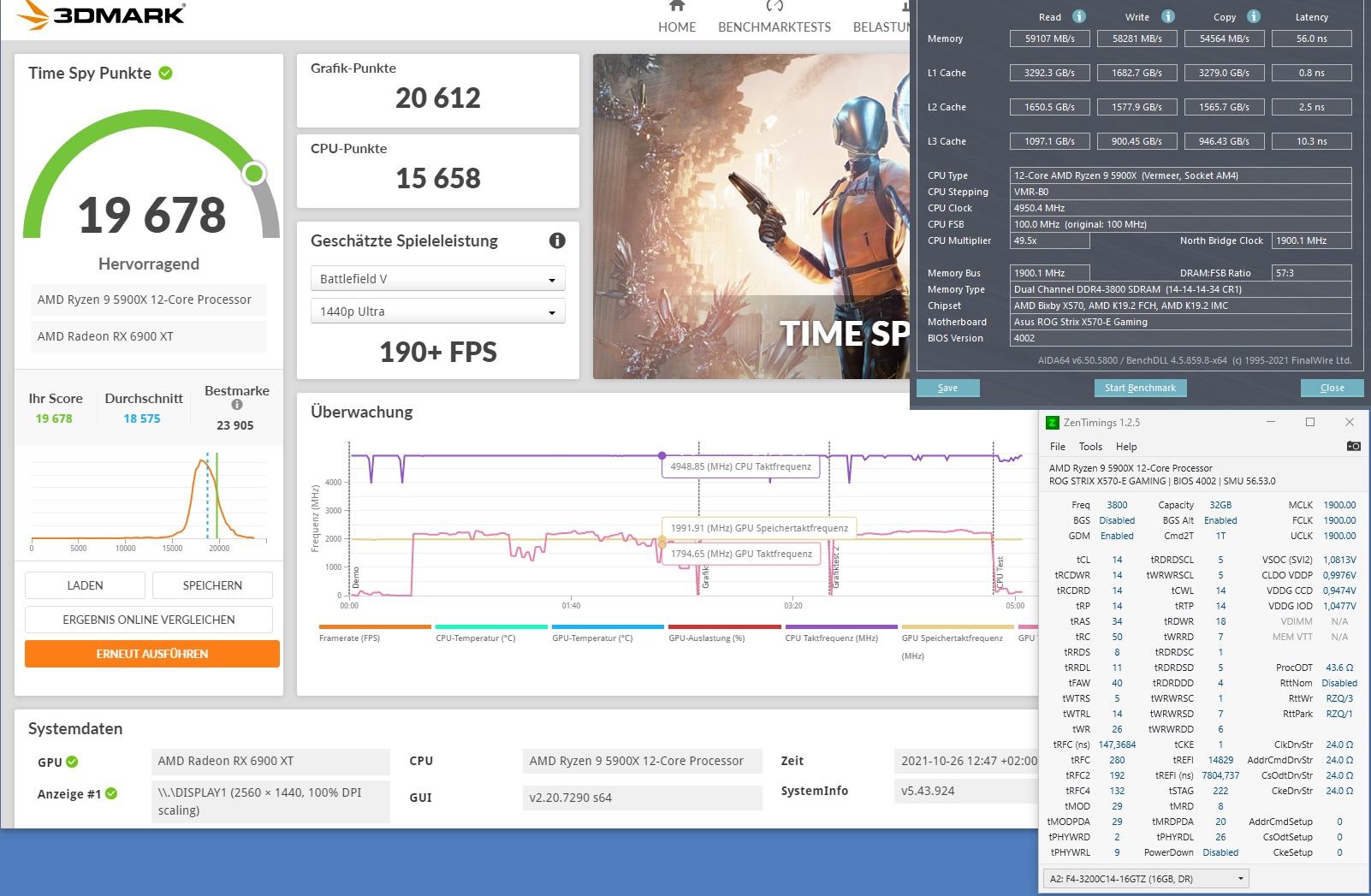The height and width of the screenshot is (896, 1371).
Task: Click Start Benchmark in AIDA64
Action: [1140, 388]
